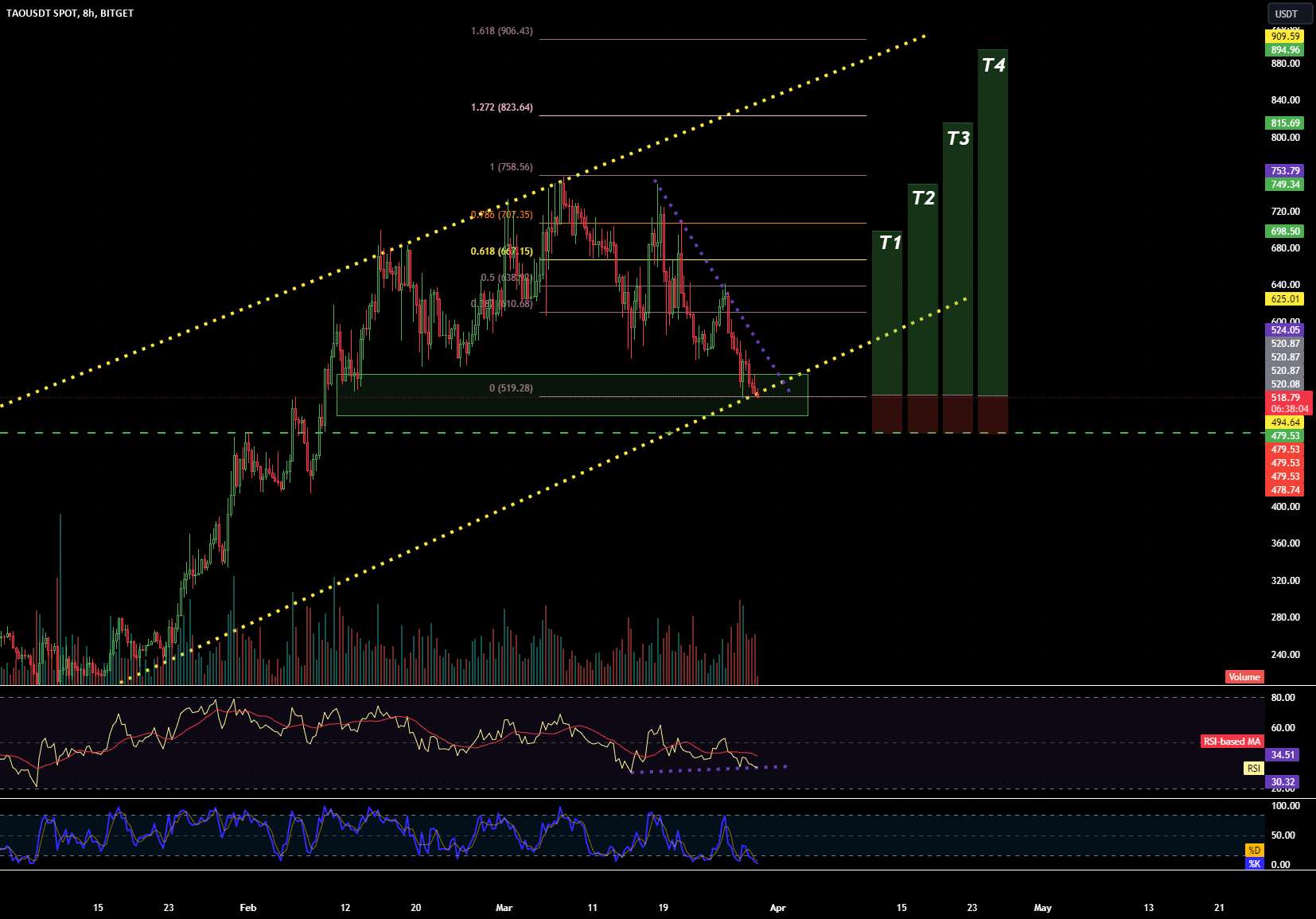
Task: Click the 894.96 green price tag
Action: tap(1285, 50)
